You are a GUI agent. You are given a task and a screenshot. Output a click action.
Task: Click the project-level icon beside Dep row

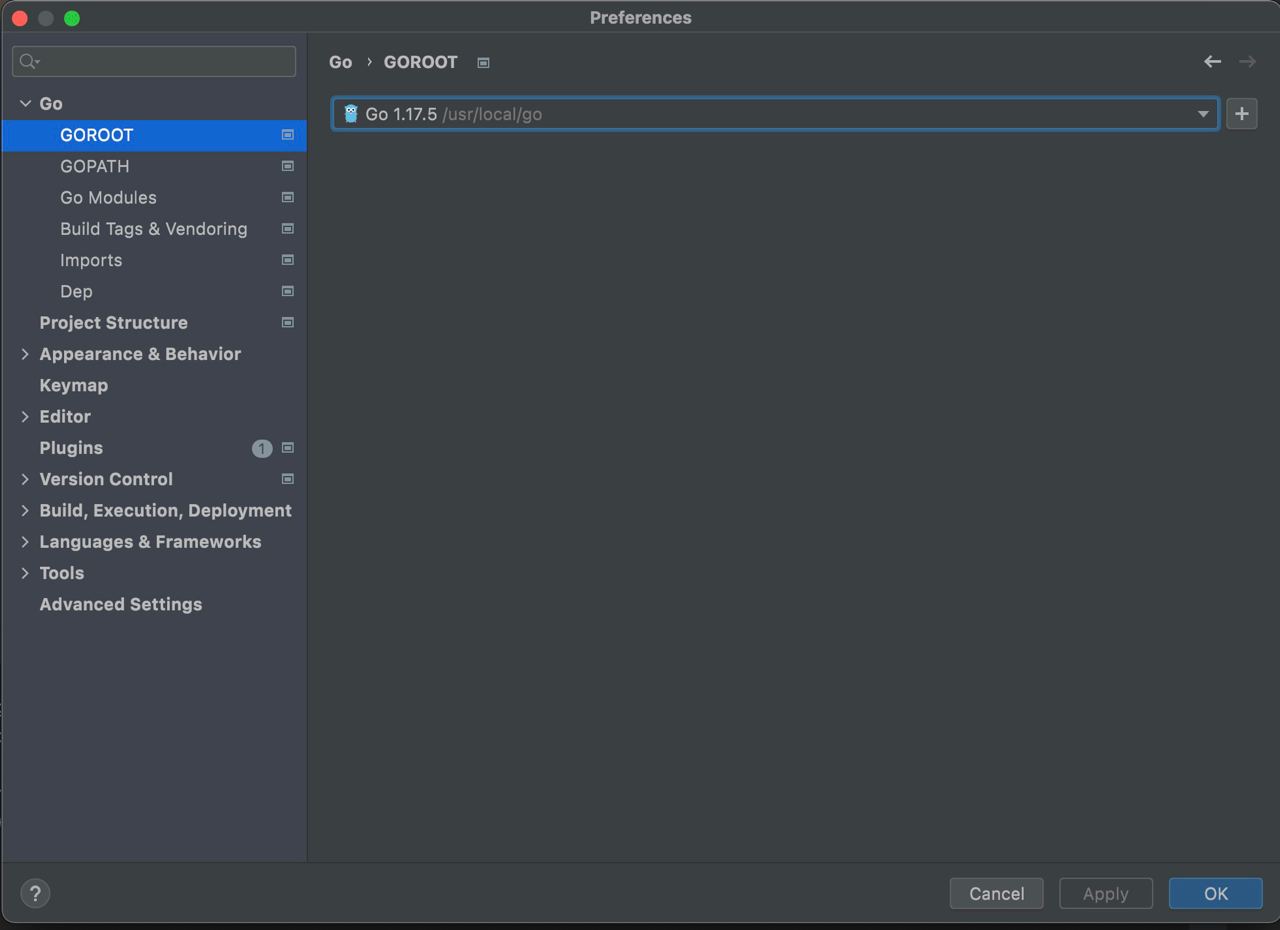[287, 291]
